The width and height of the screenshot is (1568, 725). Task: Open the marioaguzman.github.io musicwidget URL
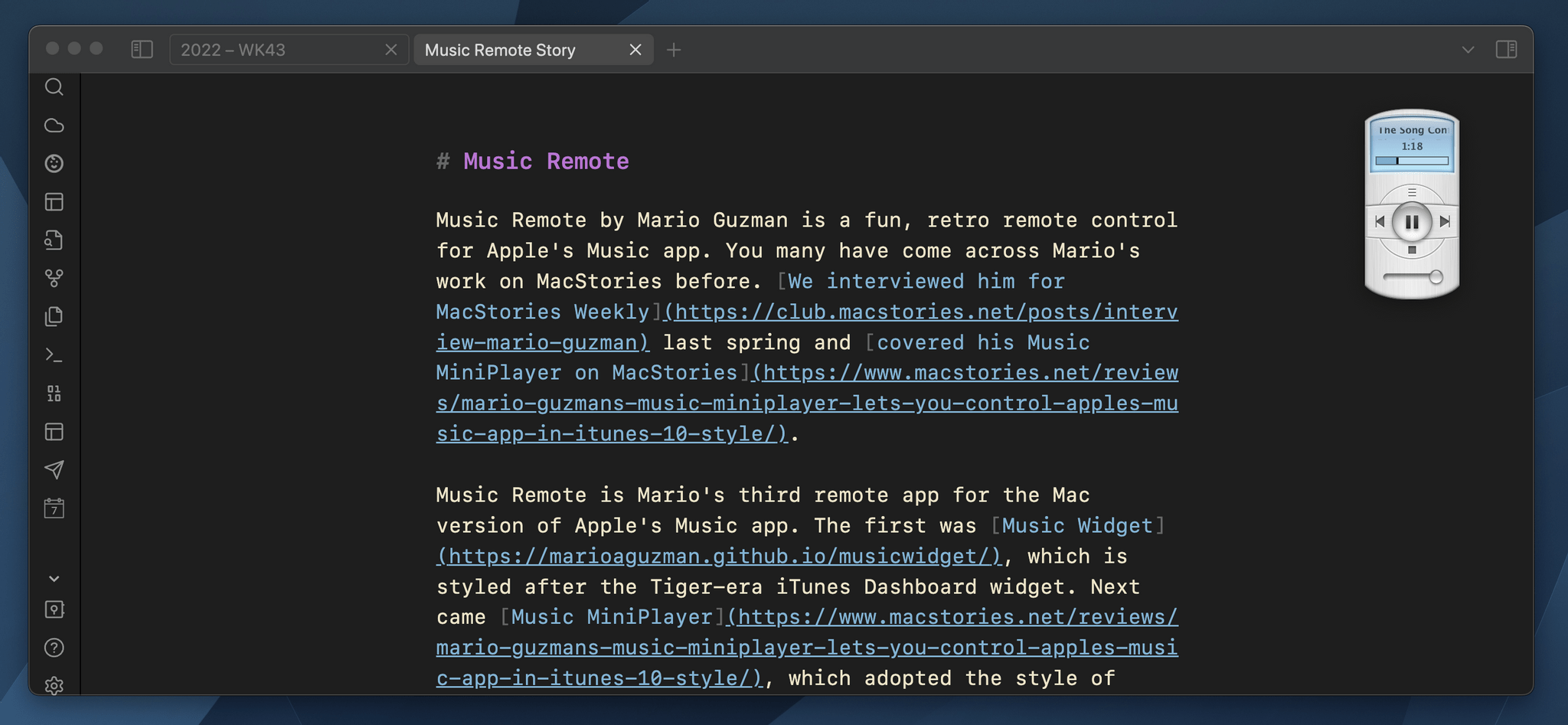pyautogui.click(x=719, y=557)
